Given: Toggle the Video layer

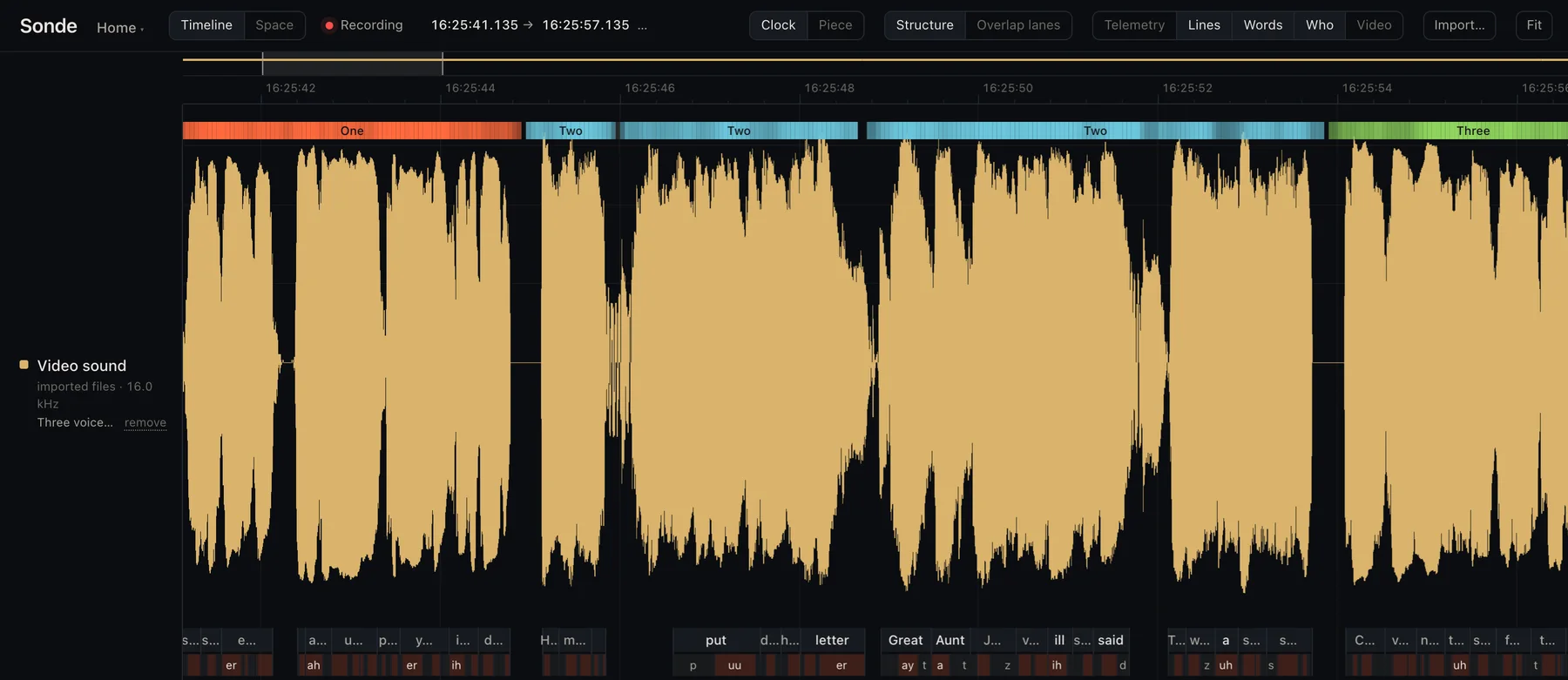Looking at the screenshot, I should (1374, 25).
